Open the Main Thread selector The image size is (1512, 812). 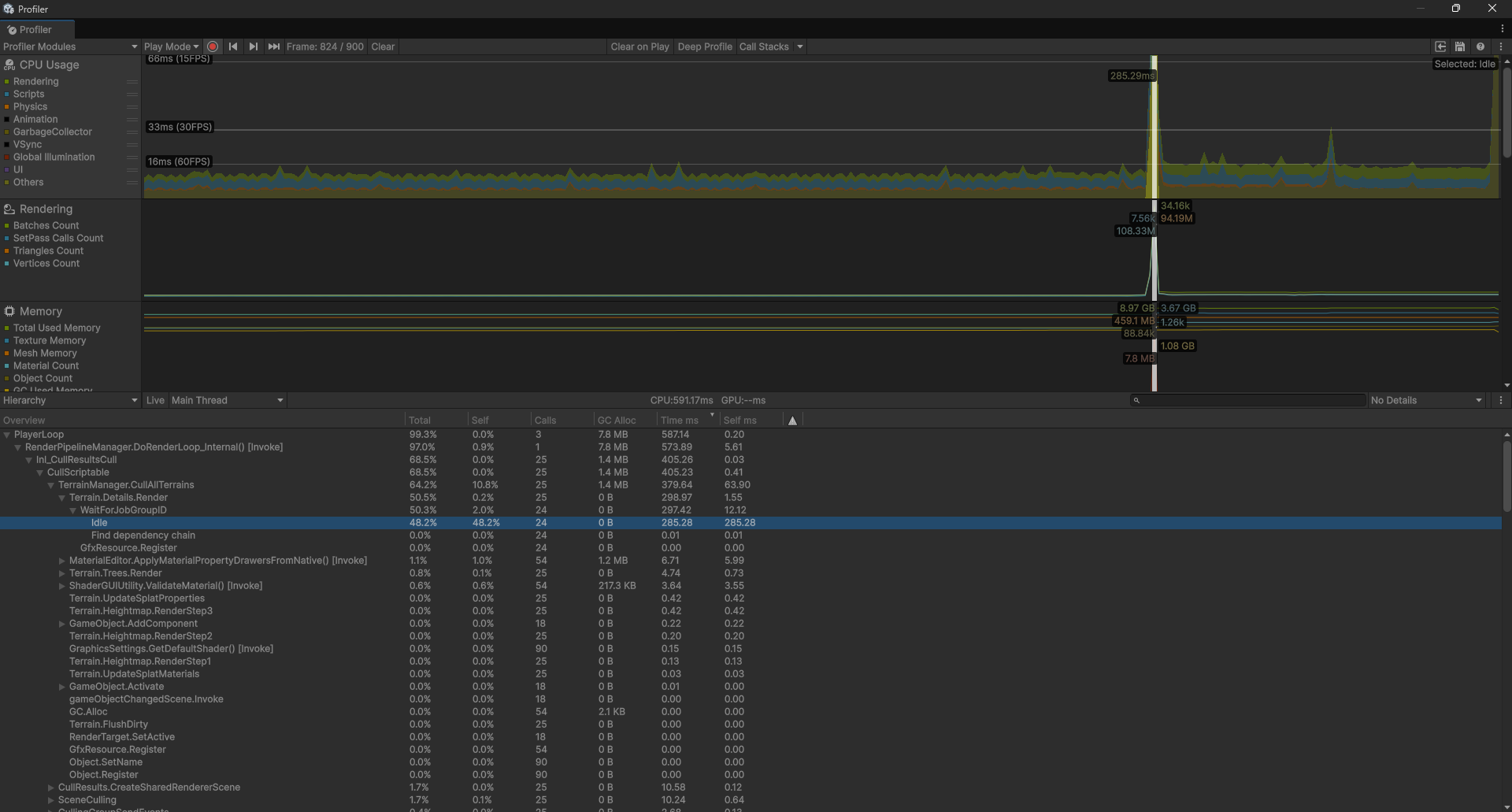click(x=226, y=400)
